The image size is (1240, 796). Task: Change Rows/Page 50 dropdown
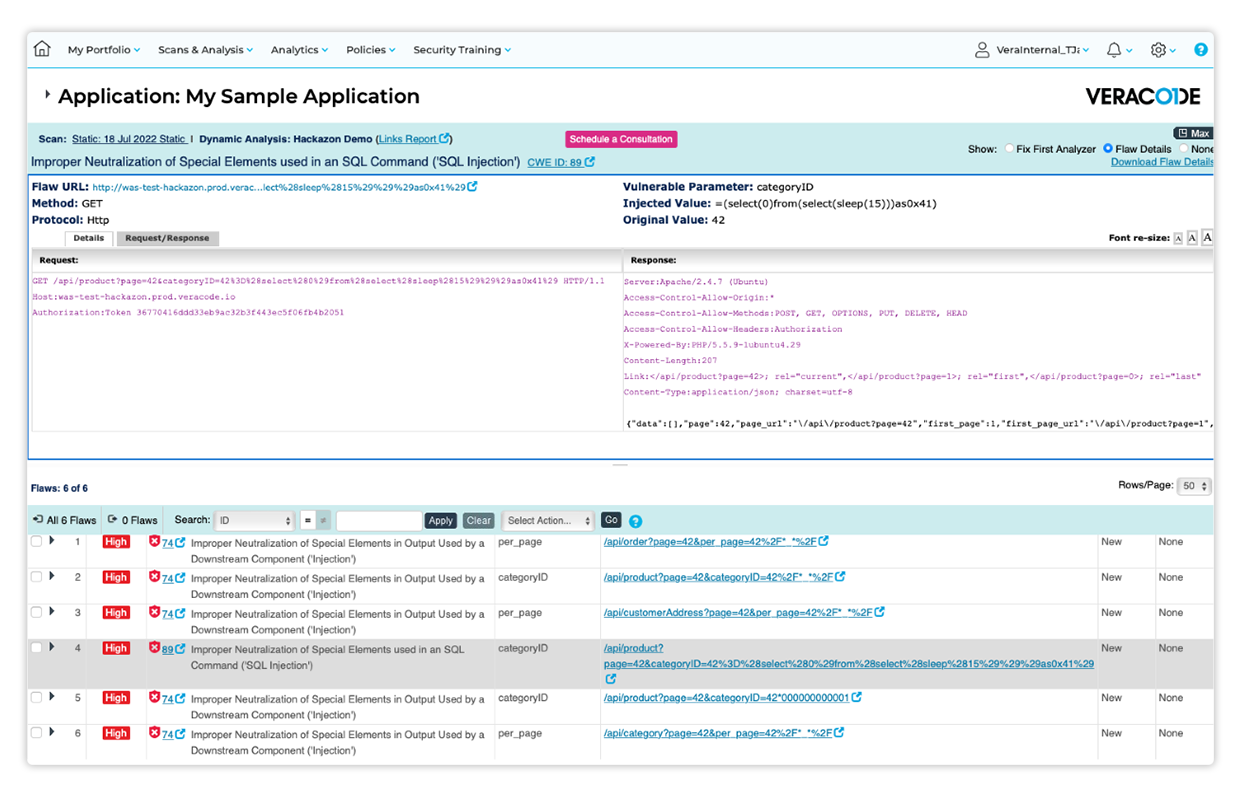coord(1194,486)
